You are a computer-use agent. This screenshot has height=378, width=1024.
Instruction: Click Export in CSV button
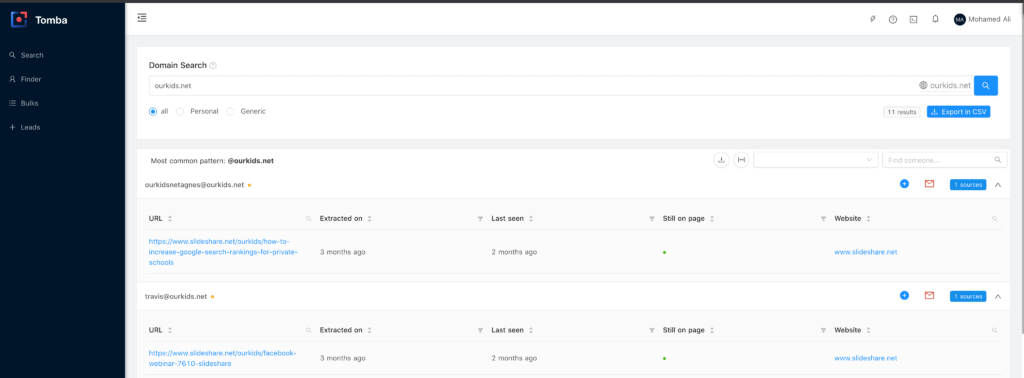click(x=959, y=112)
